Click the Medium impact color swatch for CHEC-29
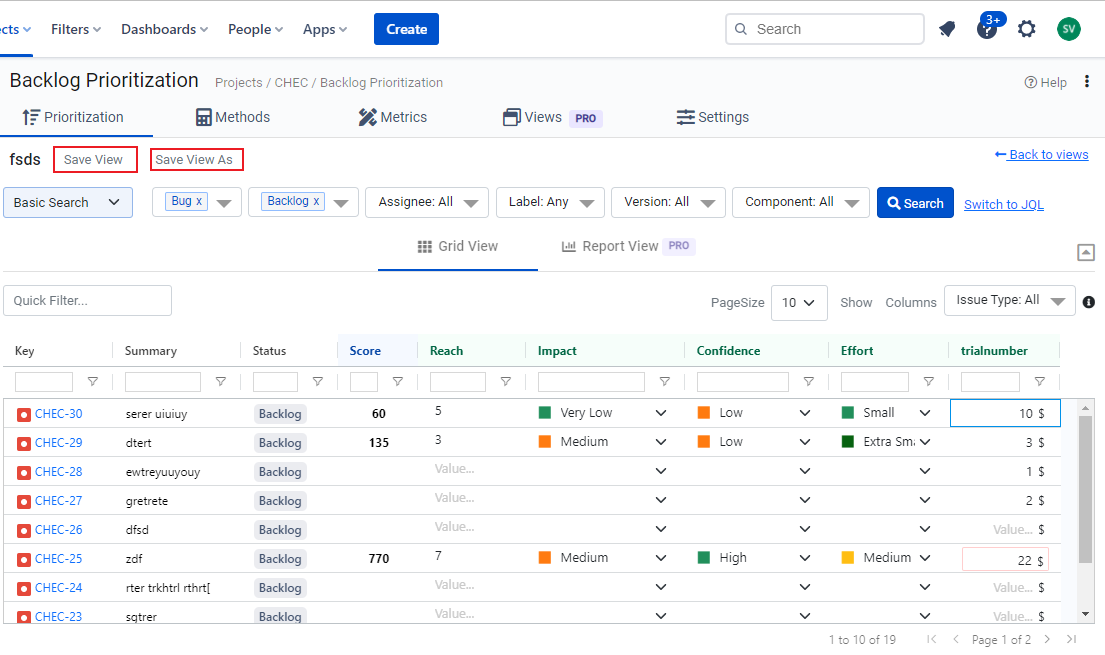Viewport: 1105px width, 655px height. click(x=545, y=442)
